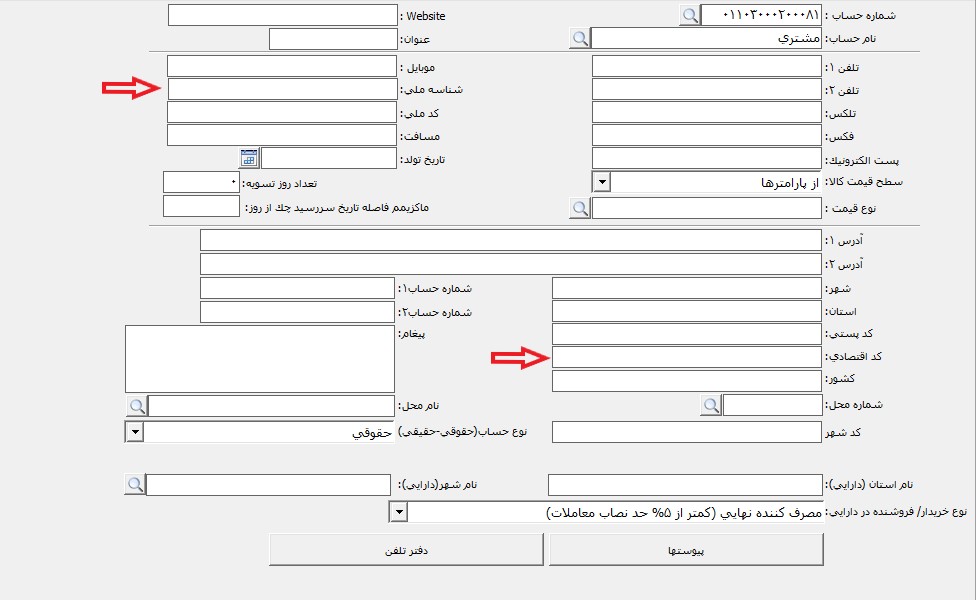This screenshot has width=976, height=600.
Task: Click the موبایل input field
Action: click(282, 66)
